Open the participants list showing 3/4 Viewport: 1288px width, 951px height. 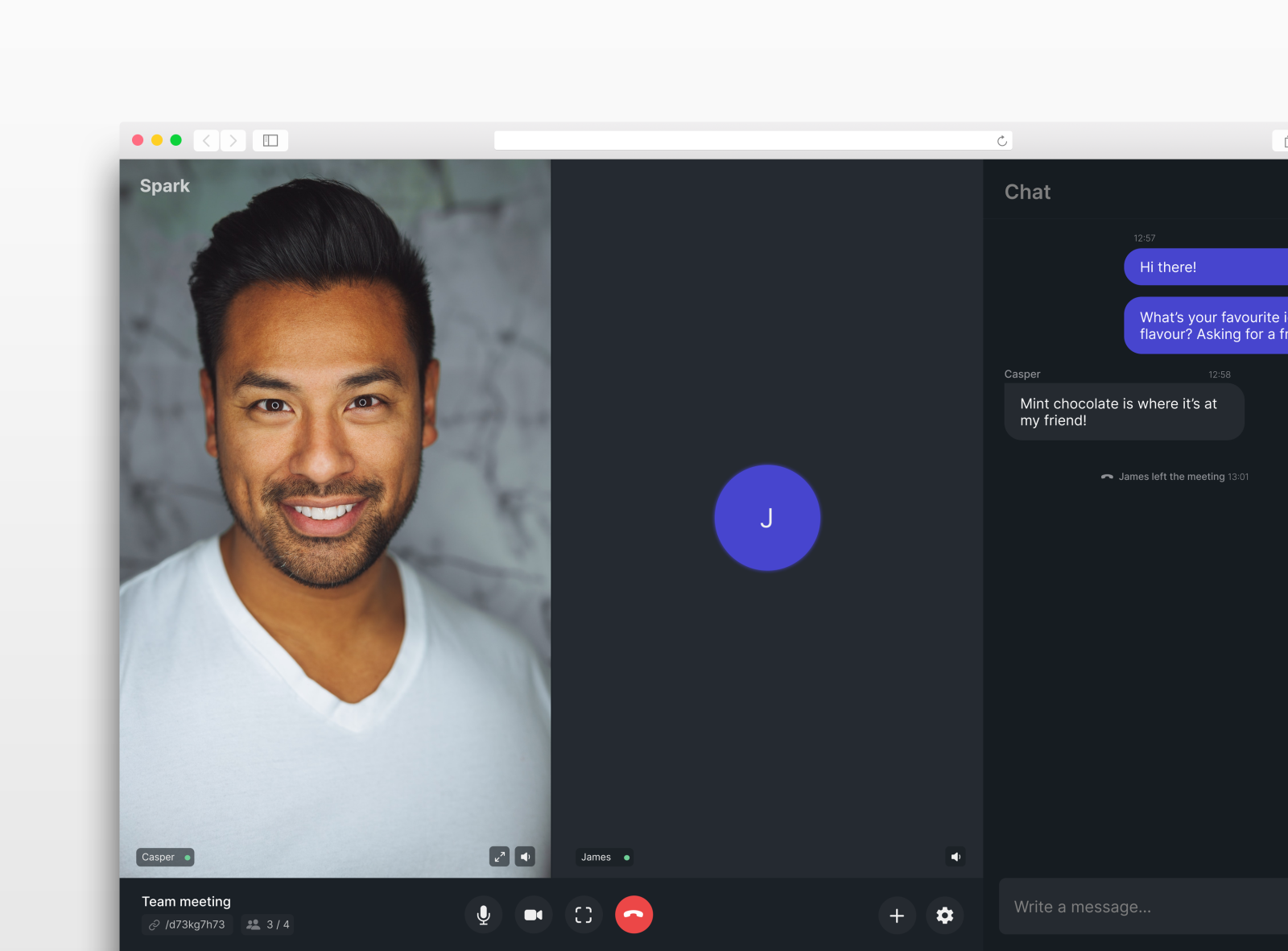(268, 924)
